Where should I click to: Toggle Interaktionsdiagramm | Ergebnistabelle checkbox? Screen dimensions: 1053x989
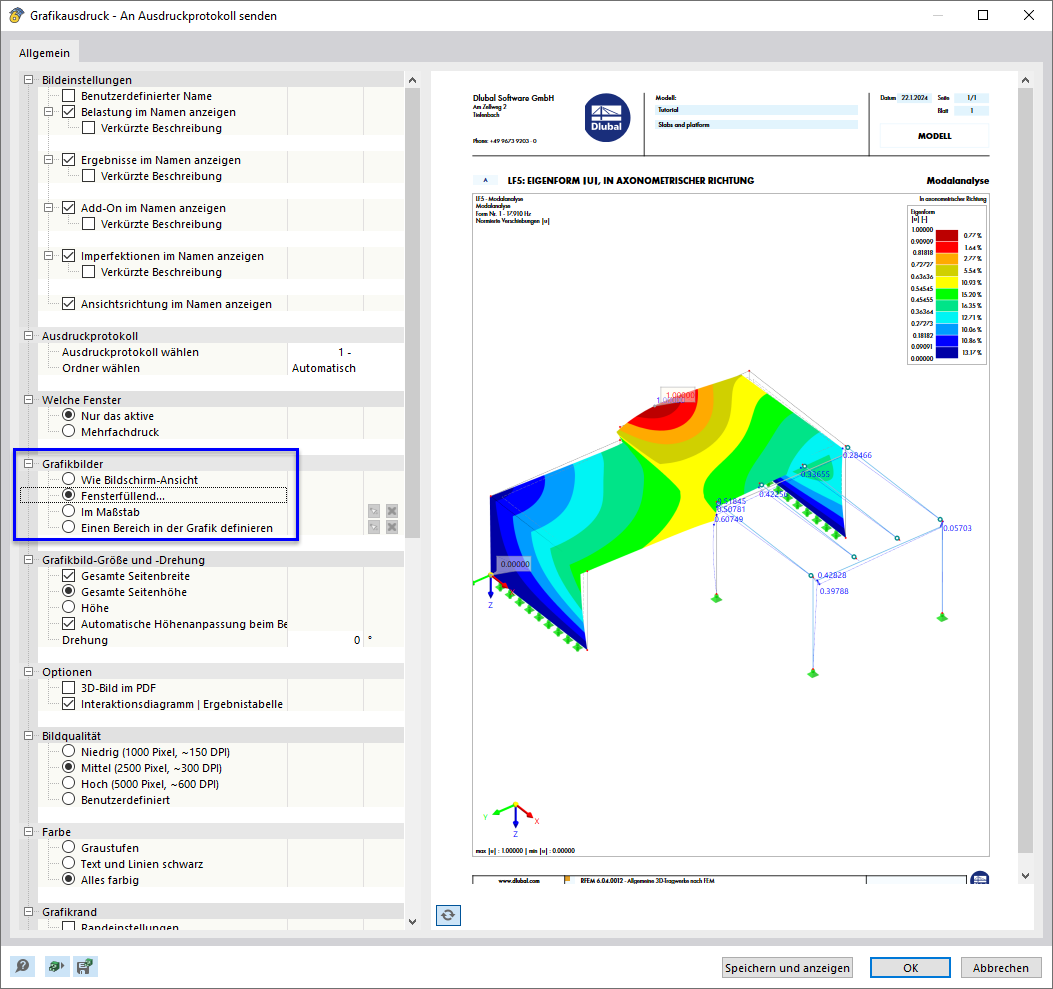point(68,704)
